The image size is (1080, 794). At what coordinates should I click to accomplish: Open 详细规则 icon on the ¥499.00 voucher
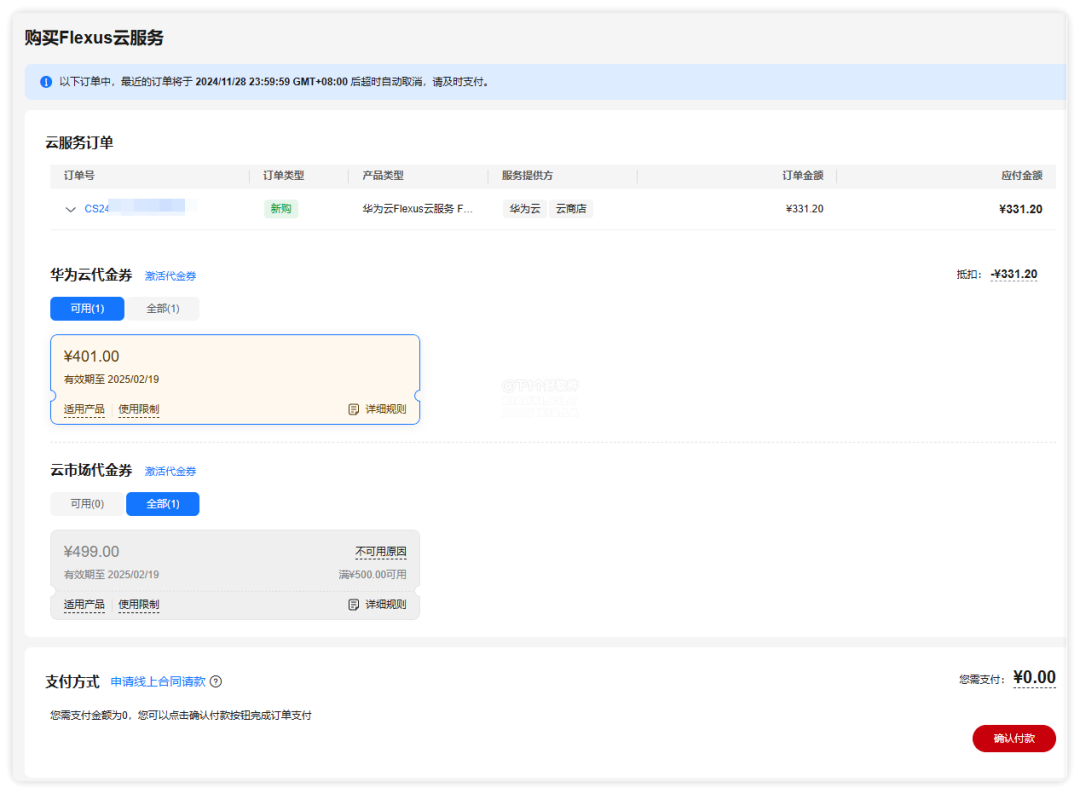354,605
